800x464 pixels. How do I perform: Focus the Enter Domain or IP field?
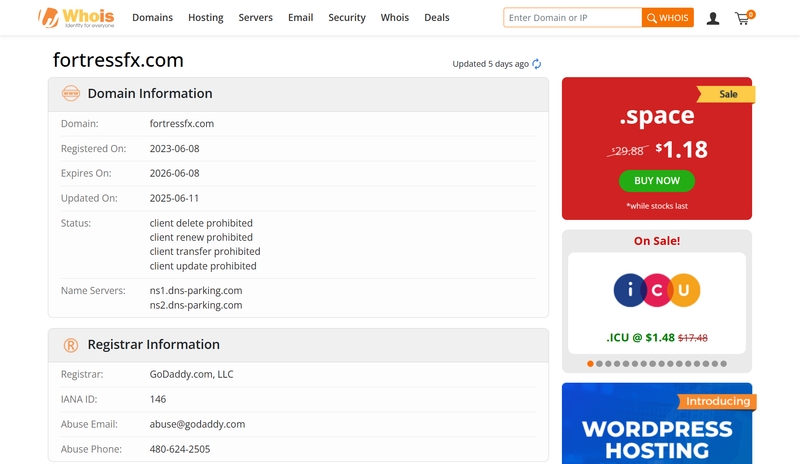pos(572,17)
